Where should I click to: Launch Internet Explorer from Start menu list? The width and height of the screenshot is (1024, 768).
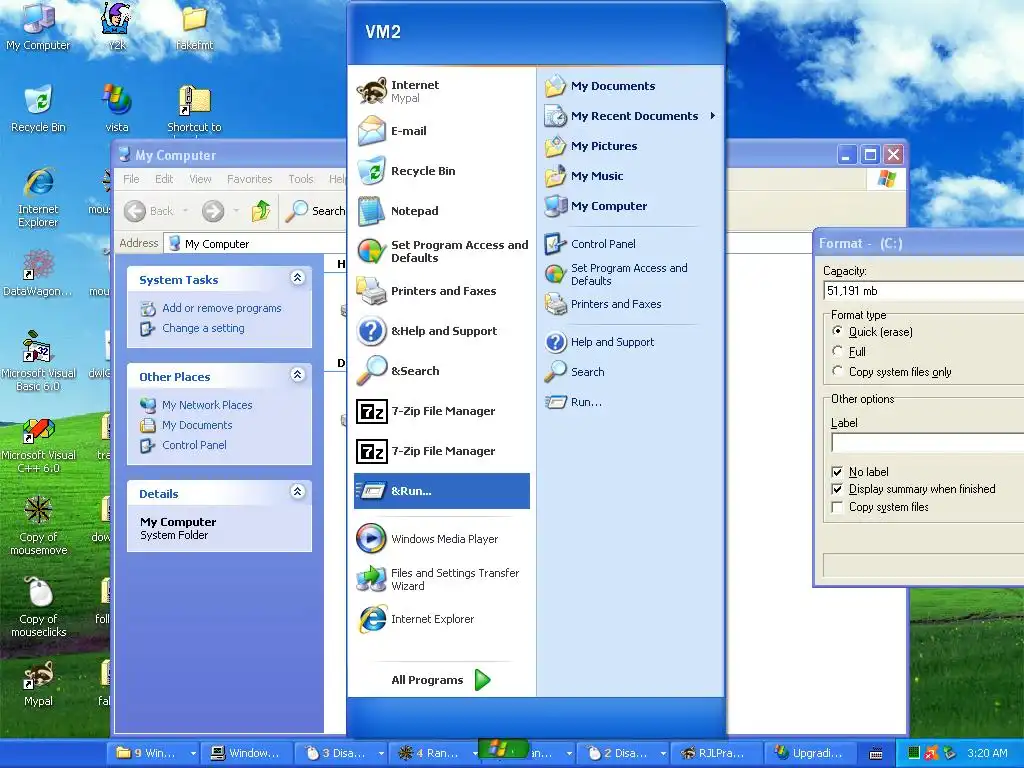441,619
